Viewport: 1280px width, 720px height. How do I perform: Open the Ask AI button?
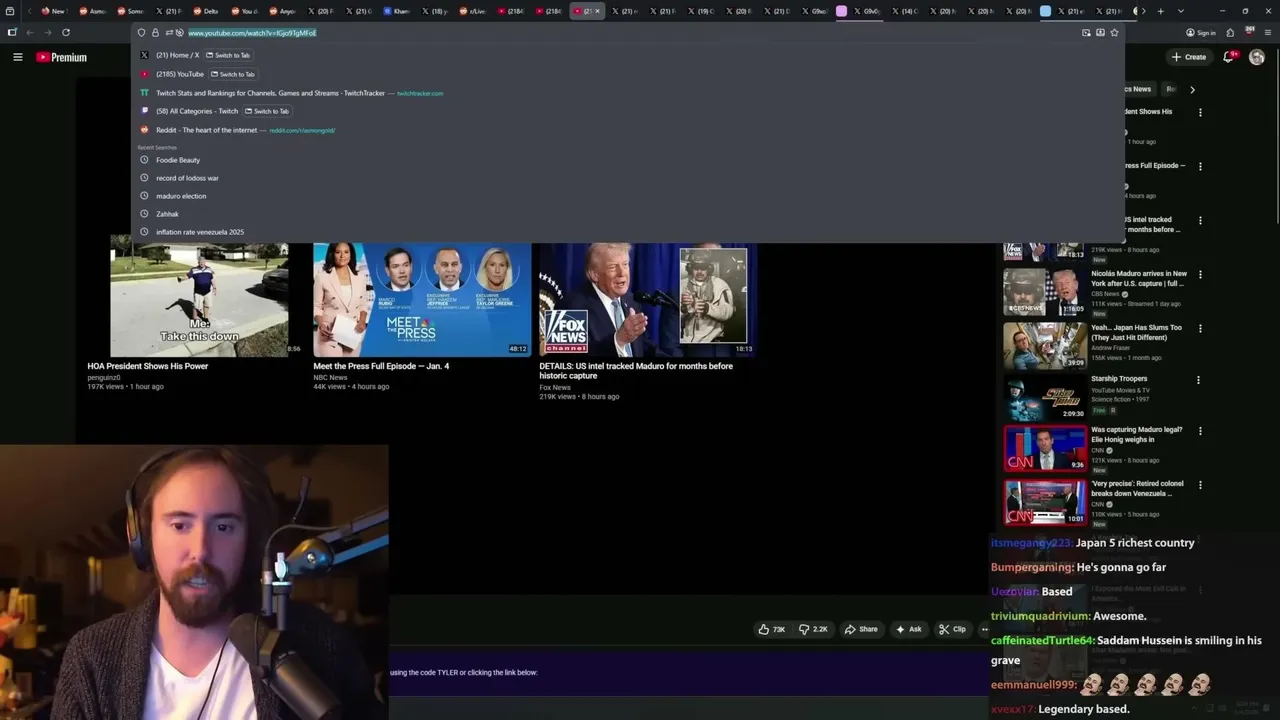pos(909,629)
